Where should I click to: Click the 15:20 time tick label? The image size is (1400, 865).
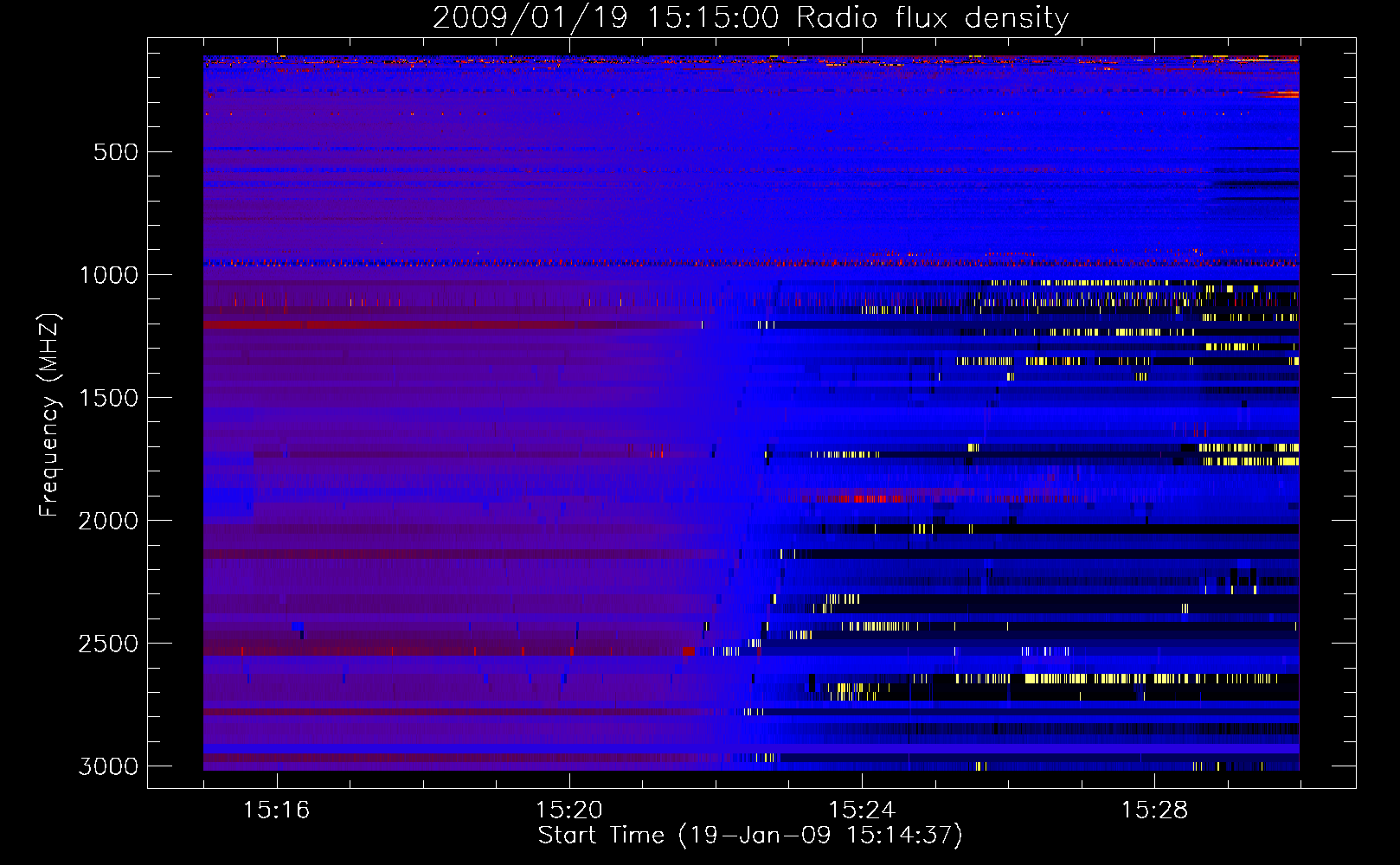[x=568, y=810]
